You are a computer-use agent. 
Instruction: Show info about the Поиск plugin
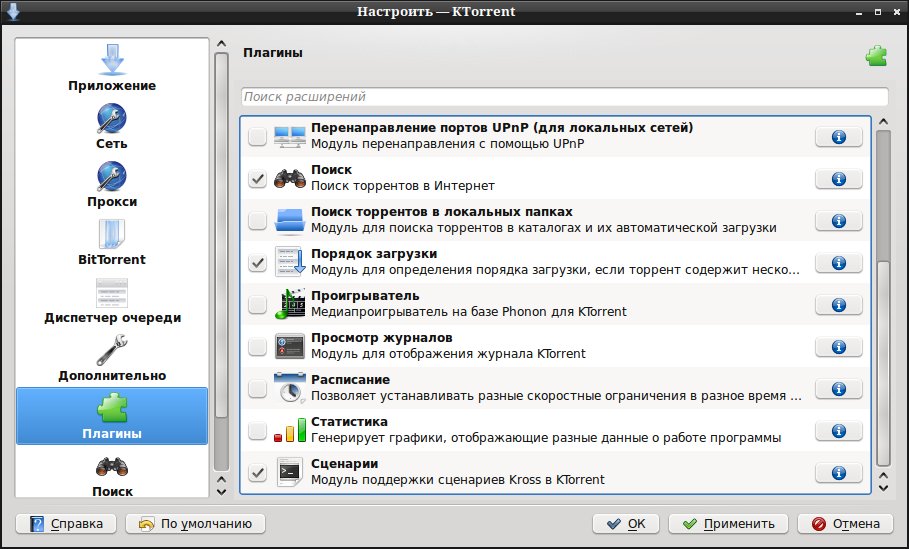coord(838,179)
